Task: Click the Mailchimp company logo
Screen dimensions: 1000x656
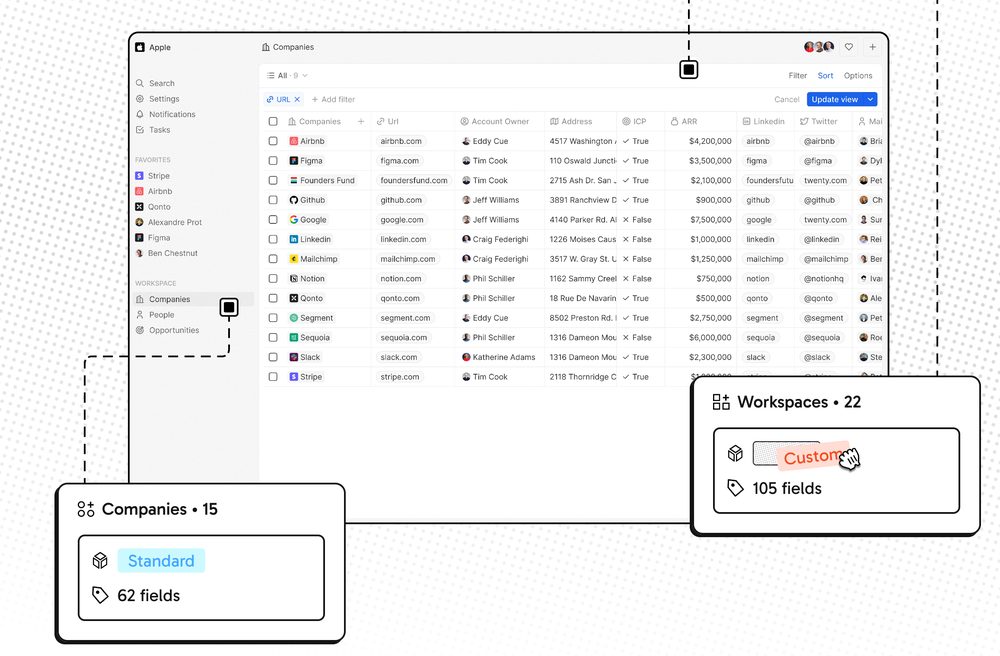Action: pos(293,259)
